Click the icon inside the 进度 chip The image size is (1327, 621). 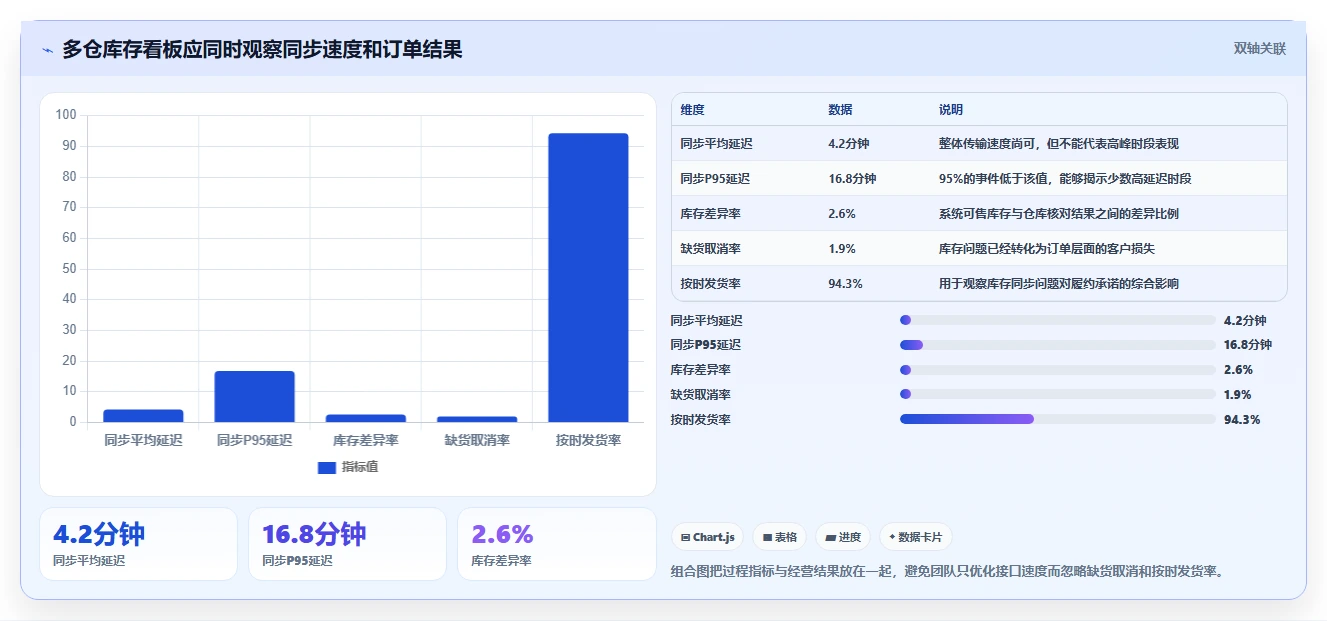tap(830, 537)
